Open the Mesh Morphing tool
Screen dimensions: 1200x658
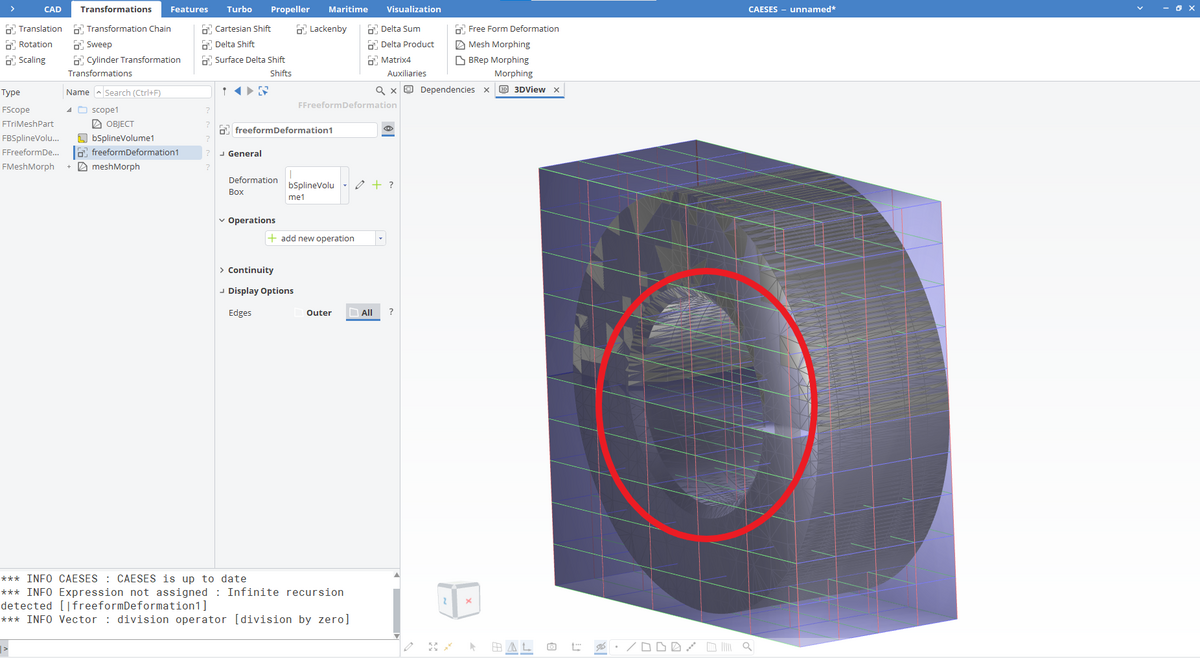pyautogui.click(x=492, y=44)
